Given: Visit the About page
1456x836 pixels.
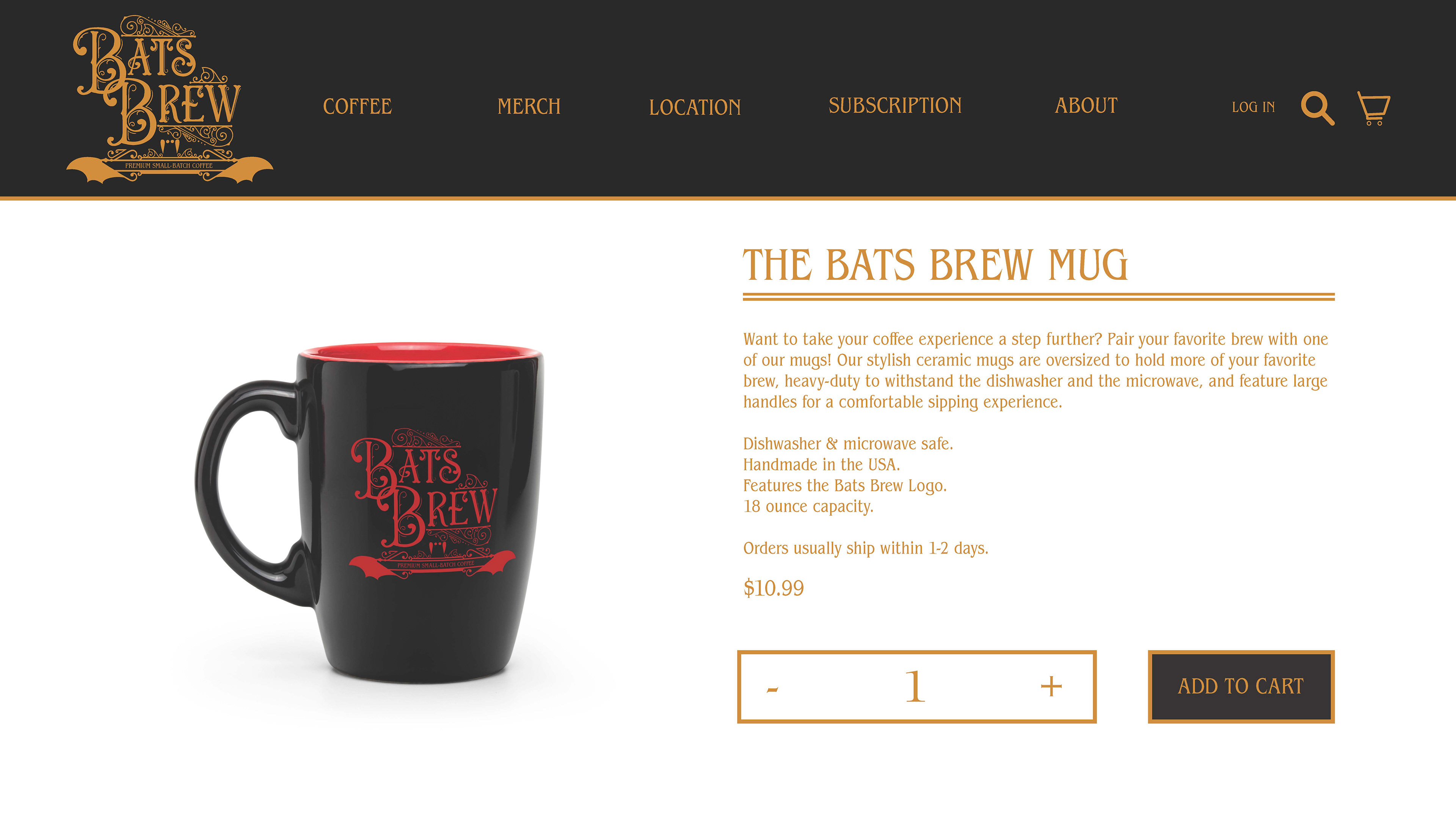Looking at the screenshot, I should click(x=1086, y=105).
